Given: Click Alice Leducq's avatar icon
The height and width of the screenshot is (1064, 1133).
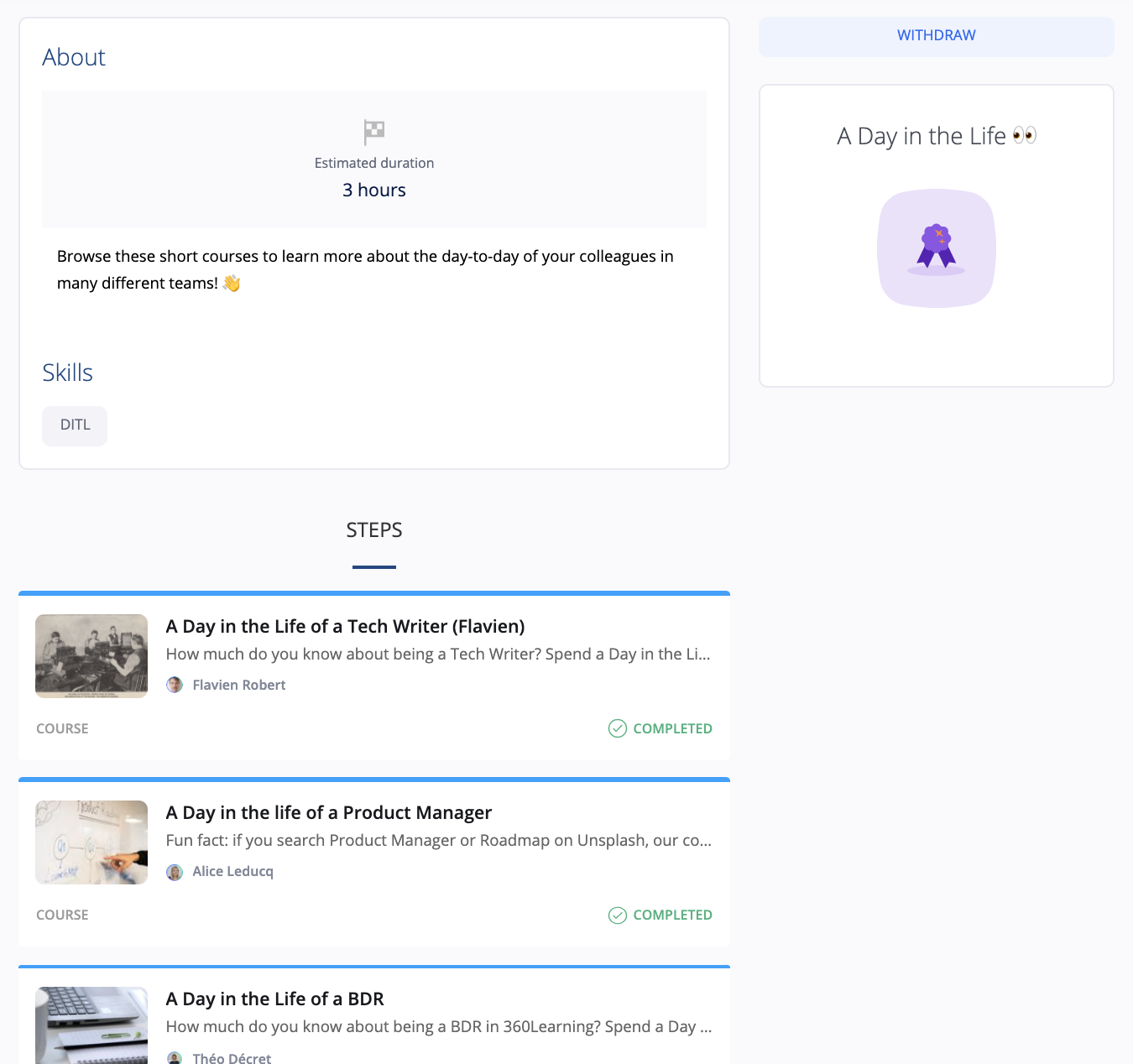Looking at the screenshot, I should pos(175,872).
